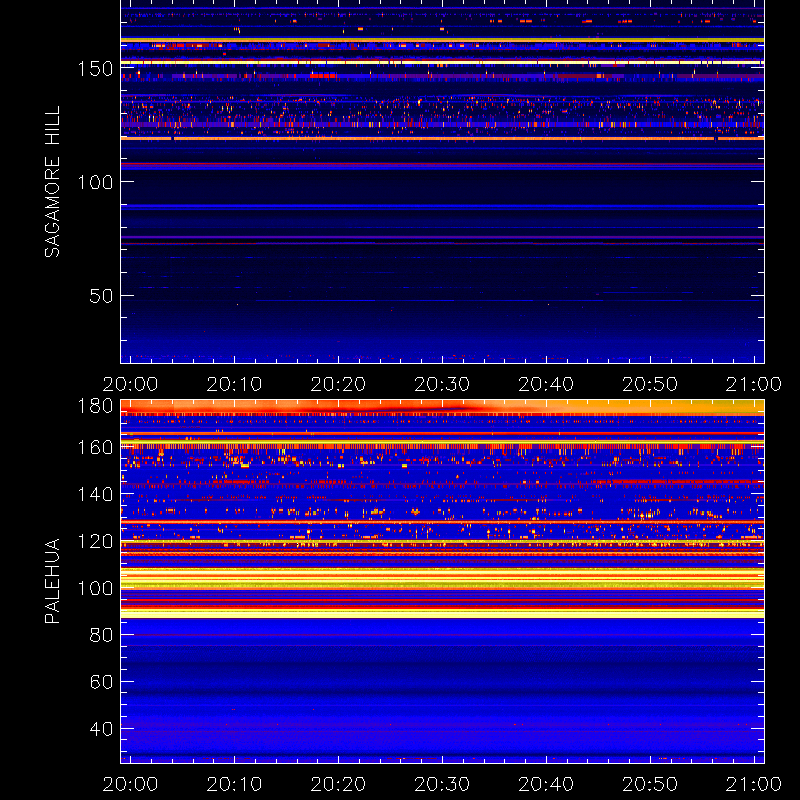This screenshot has width=800, height=800.
Task: Select 20:30 time label of Sagamore Hill plot
Action: (x=442, y=384)
